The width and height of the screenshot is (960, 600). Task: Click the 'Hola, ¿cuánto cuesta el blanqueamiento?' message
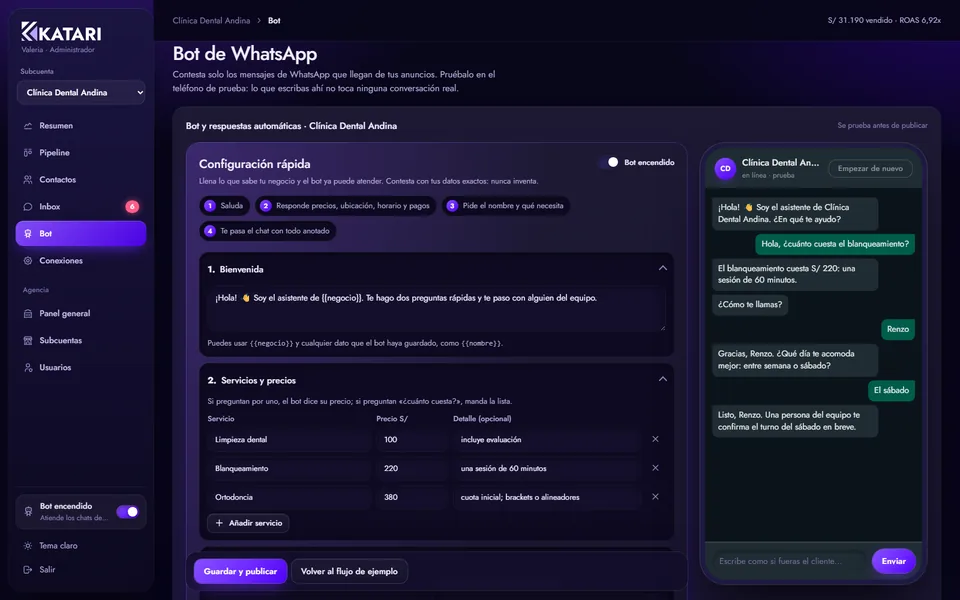click(x=834, y=244)
